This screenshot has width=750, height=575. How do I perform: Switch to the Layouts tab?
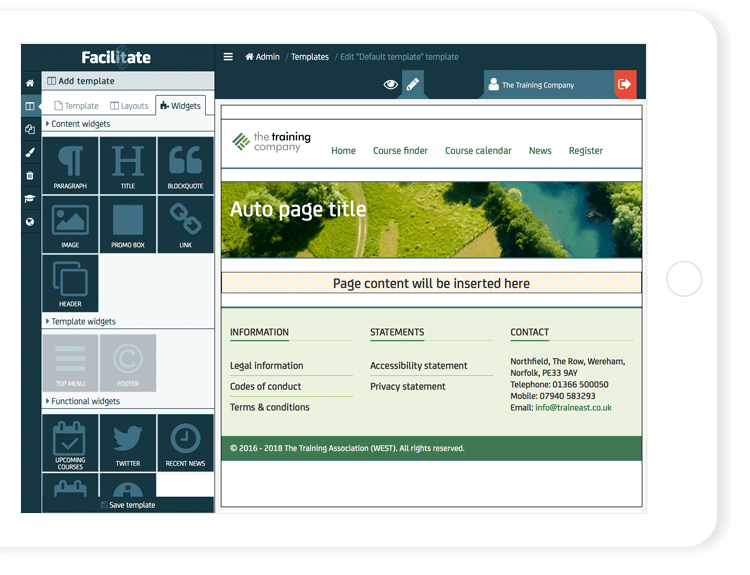(129, 106)
